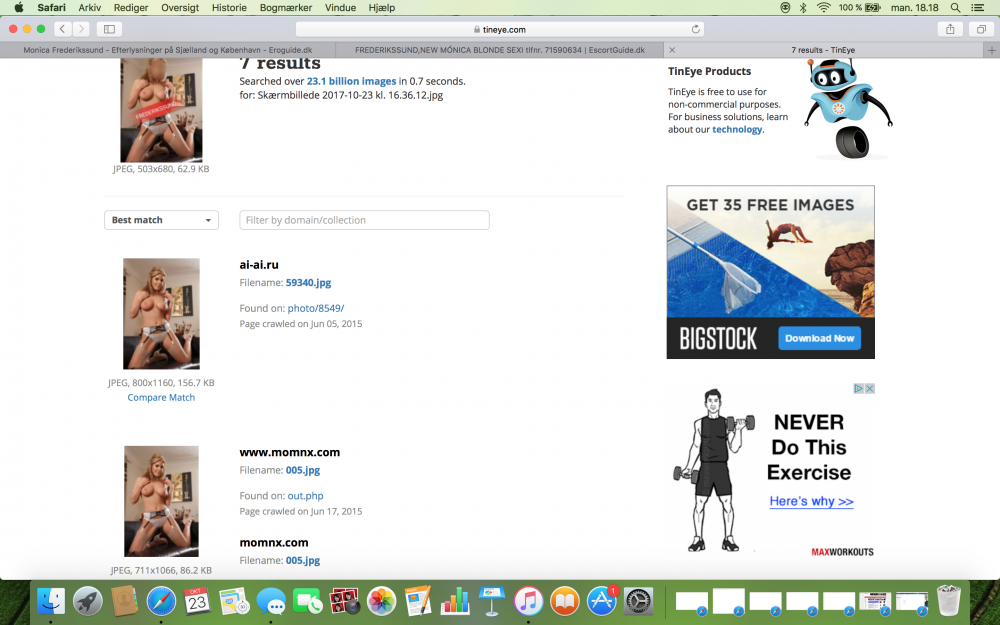This screenshot has width=1000, height=625.
Task: Close the '7 results - TinEye' tab
Action: click(x=672, y=50)
